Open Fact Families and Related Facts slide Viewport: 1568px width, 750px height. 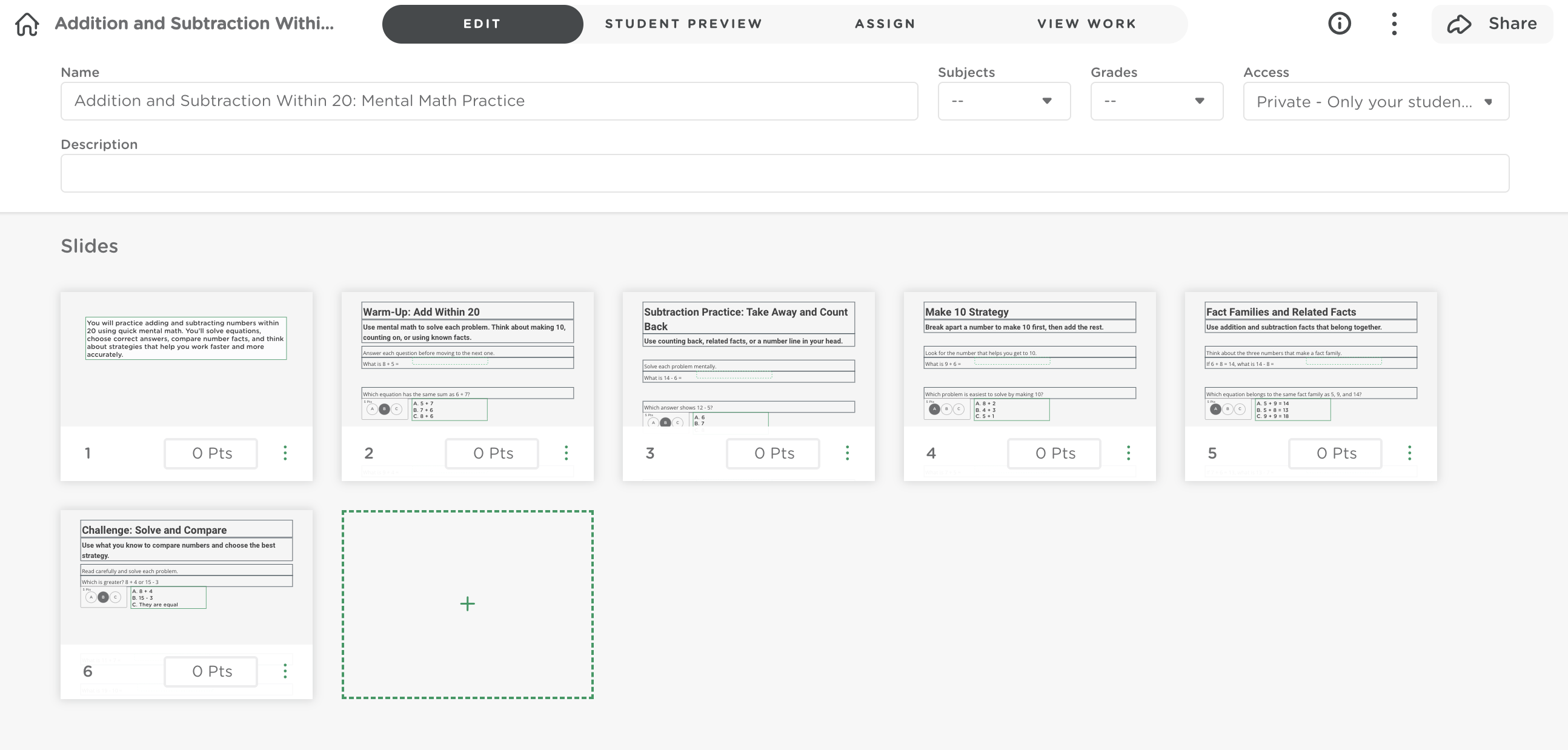point(1311,359)
